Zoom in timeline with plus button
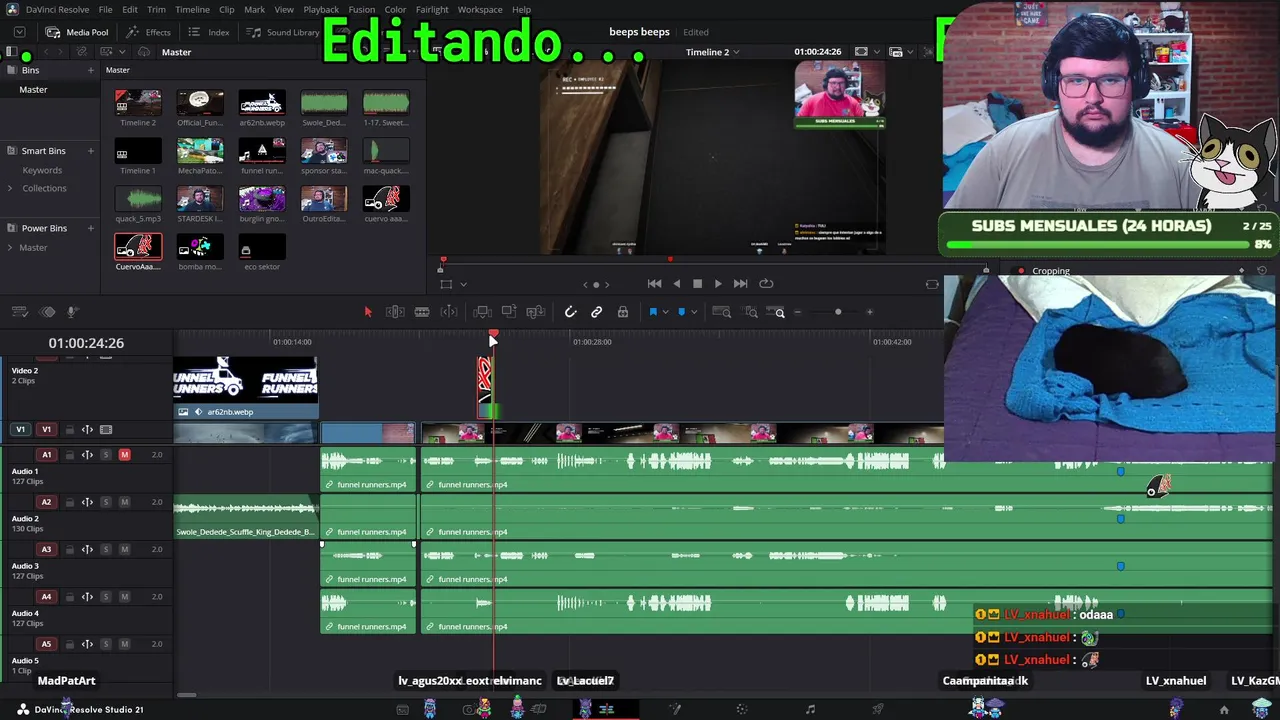1280x720 pixels. coord(869,312)
